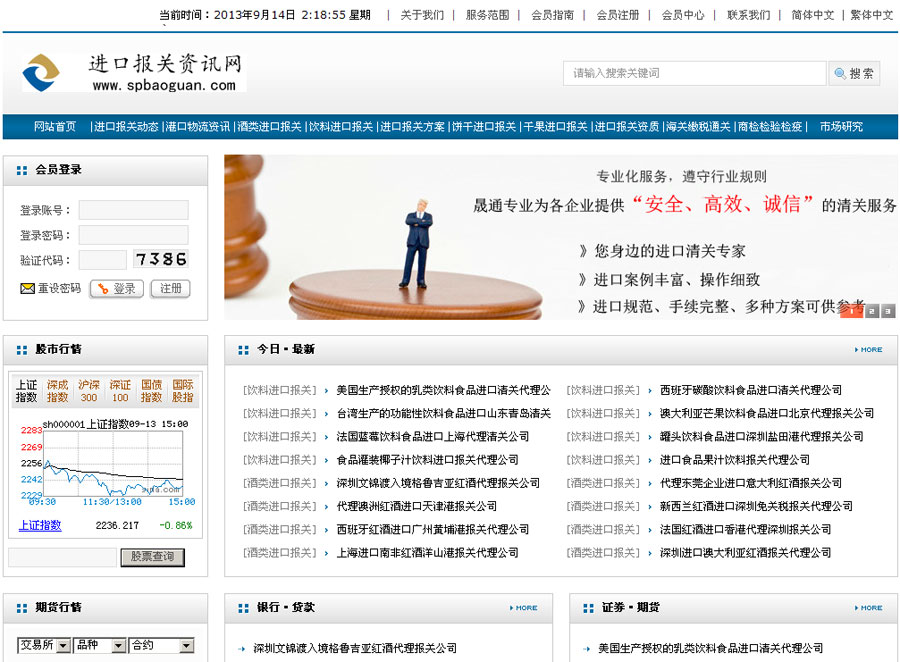Open 海关缴税通关 in the nav bar

tap(699, 126)
